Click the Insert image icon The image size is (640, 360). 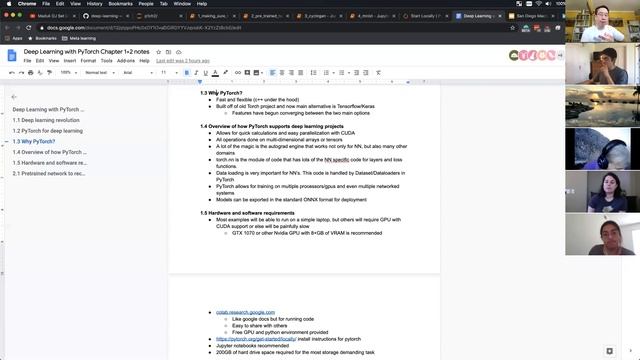coord(256,73)
